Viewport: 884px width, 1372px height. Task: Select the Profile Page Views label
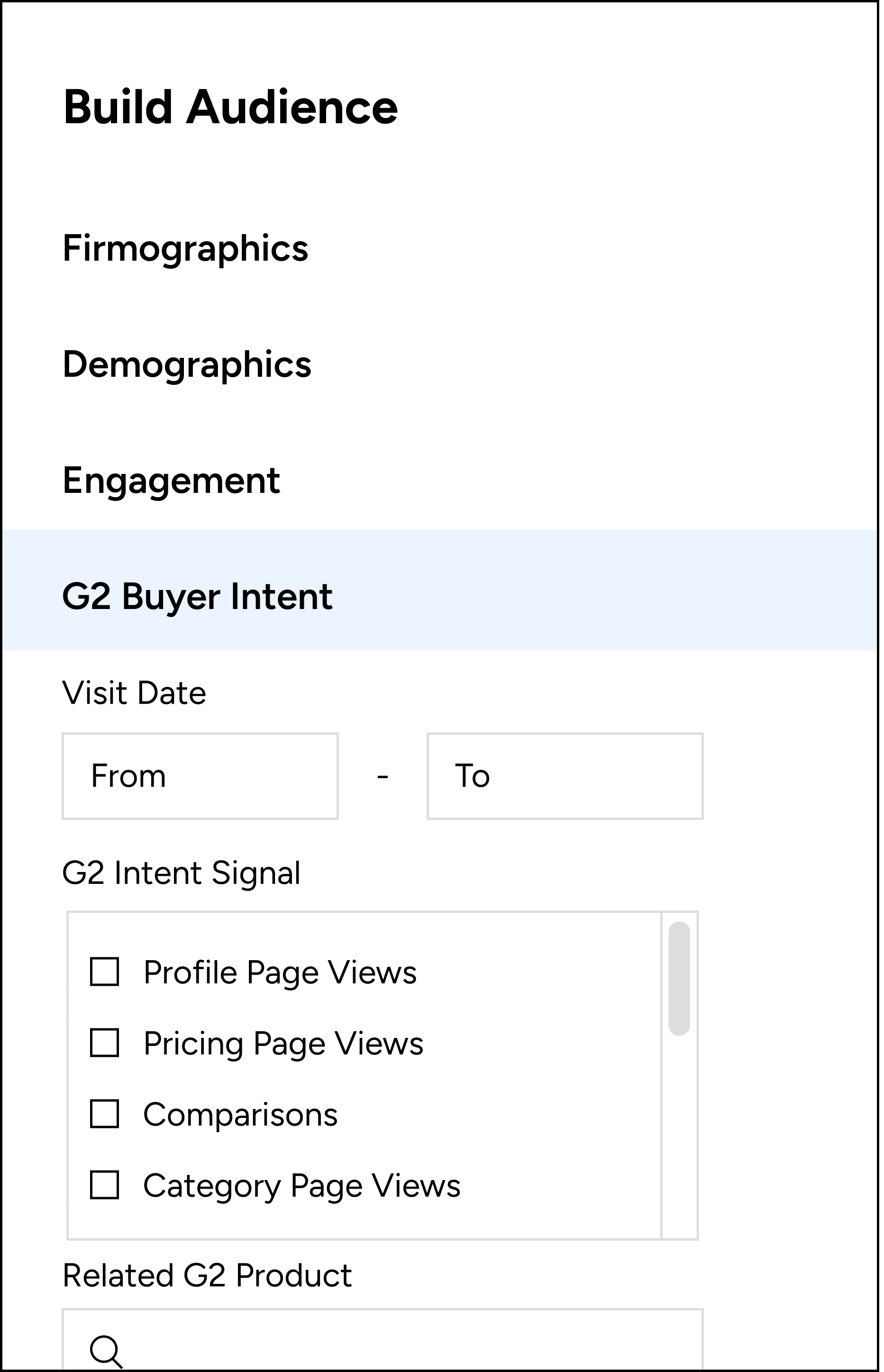pyautogui.click(x=280, y=972)
